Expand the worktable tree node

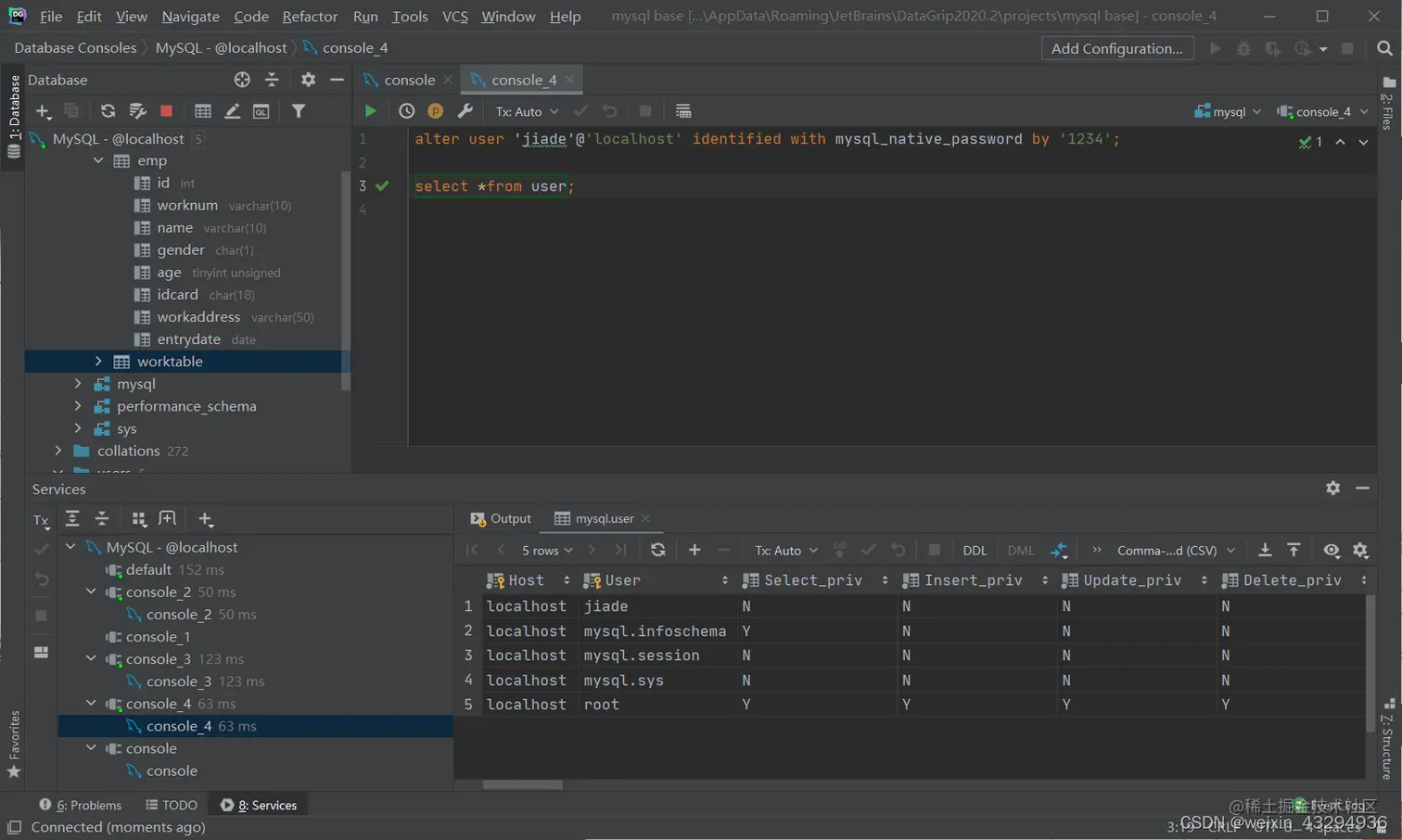point(98,362)
